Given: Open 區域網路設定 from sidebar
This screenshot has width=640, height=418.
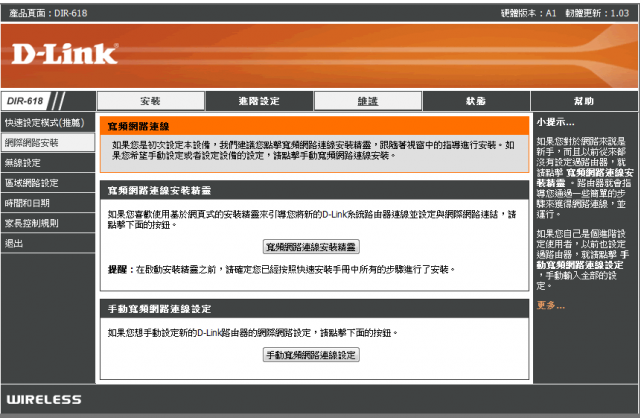Looking at the screenshot, I should [48, 183].
